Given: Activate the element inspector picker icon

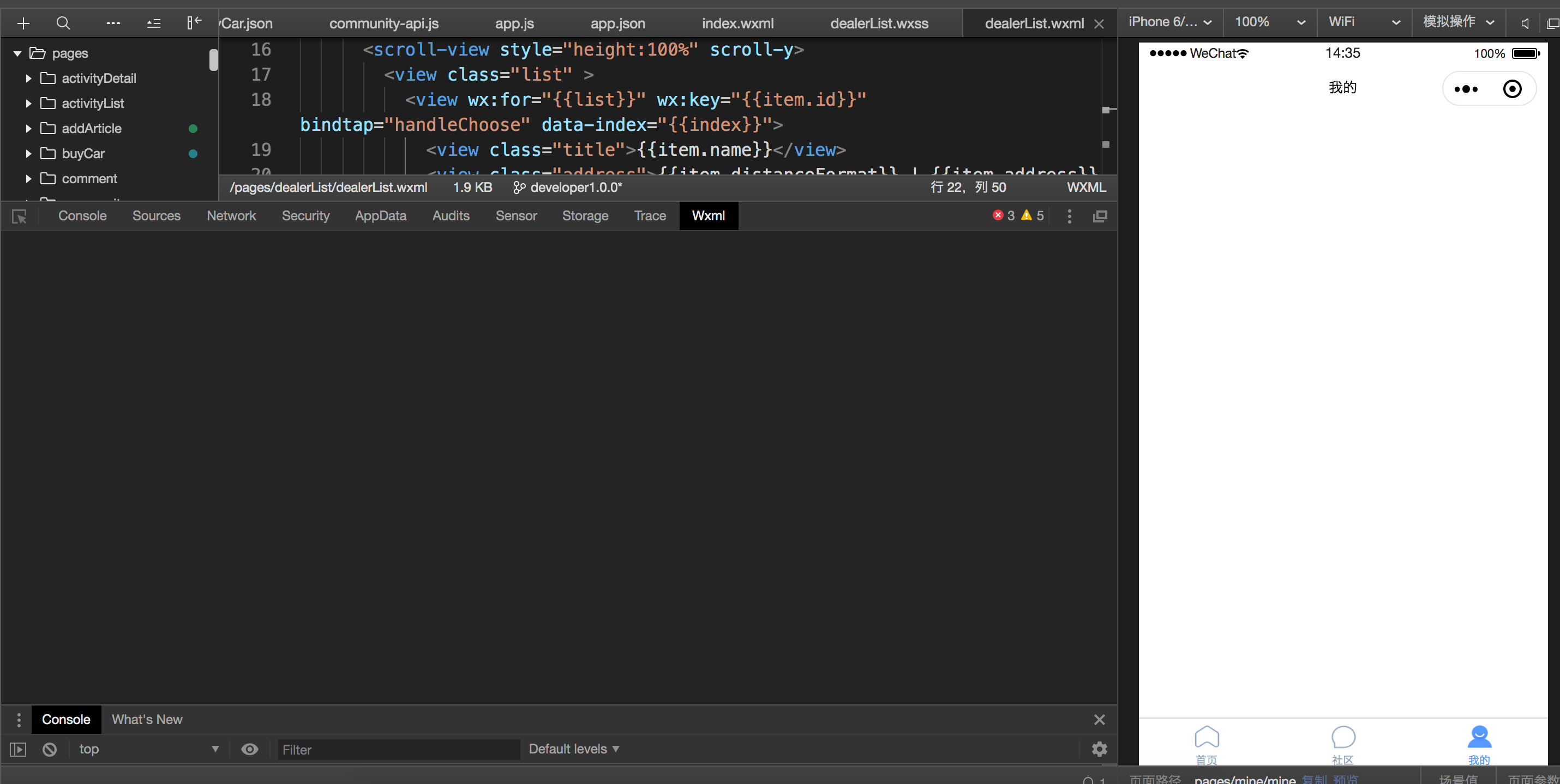Looking at the screenshot, I should click(x=20, y=216).
